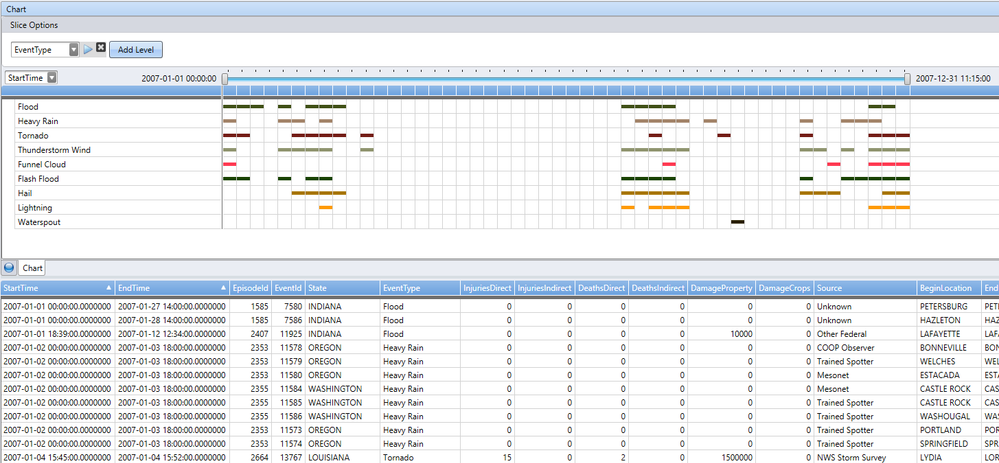Click the Slice Options header

click(x=34, y=25)
